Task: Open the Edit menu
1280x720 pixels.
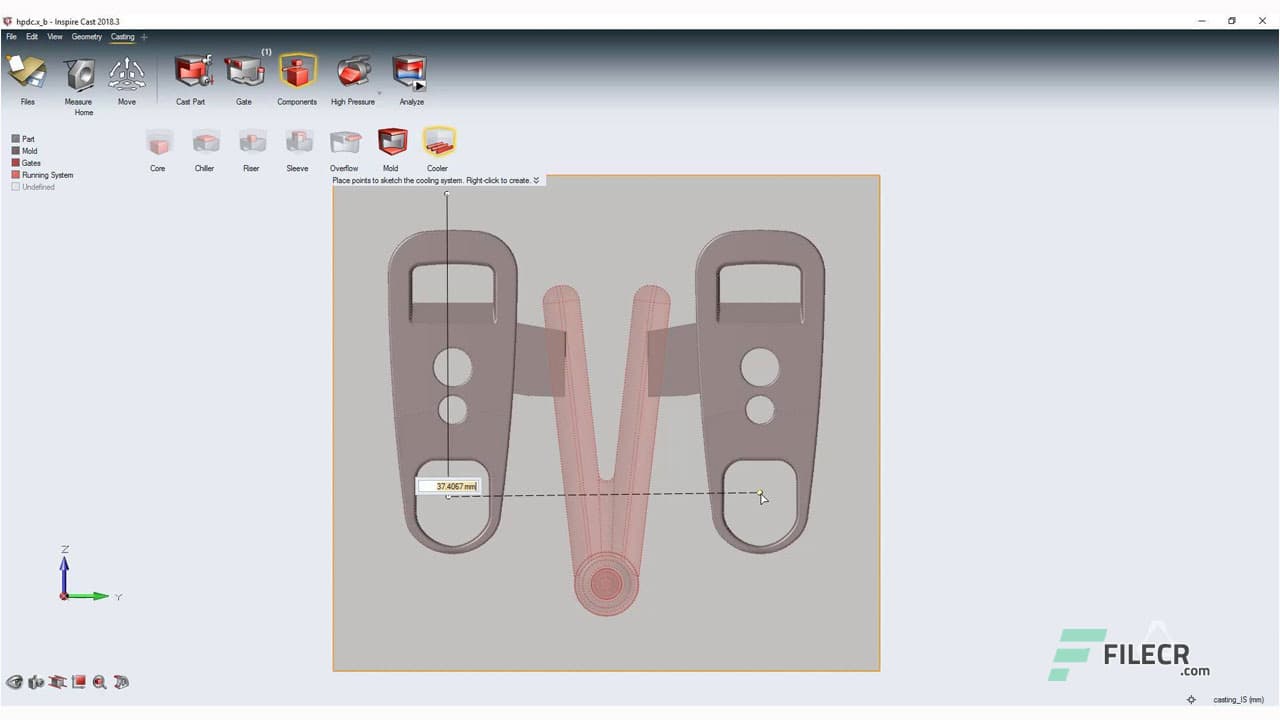Action: pos(32,37)
